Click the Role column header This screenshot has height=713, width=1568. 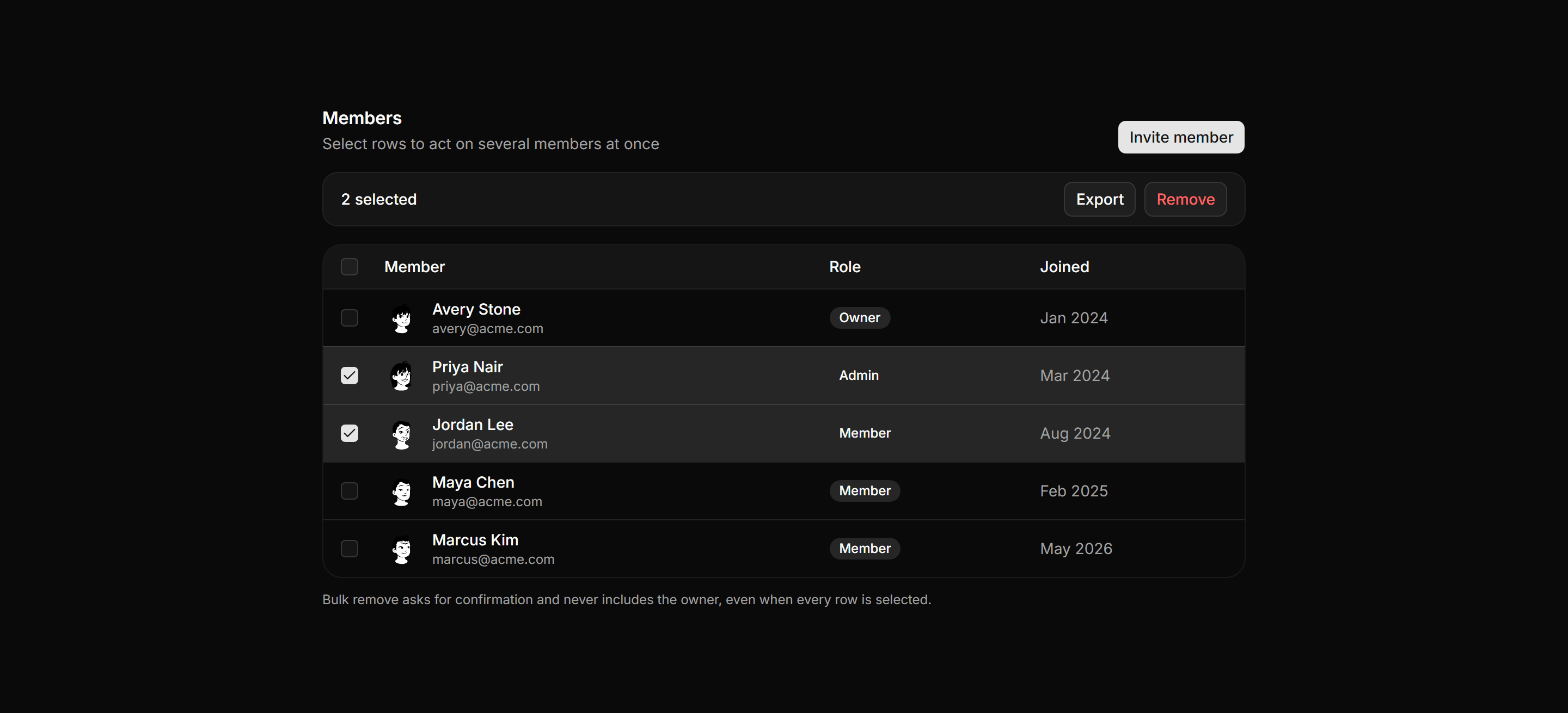[845, 267]
